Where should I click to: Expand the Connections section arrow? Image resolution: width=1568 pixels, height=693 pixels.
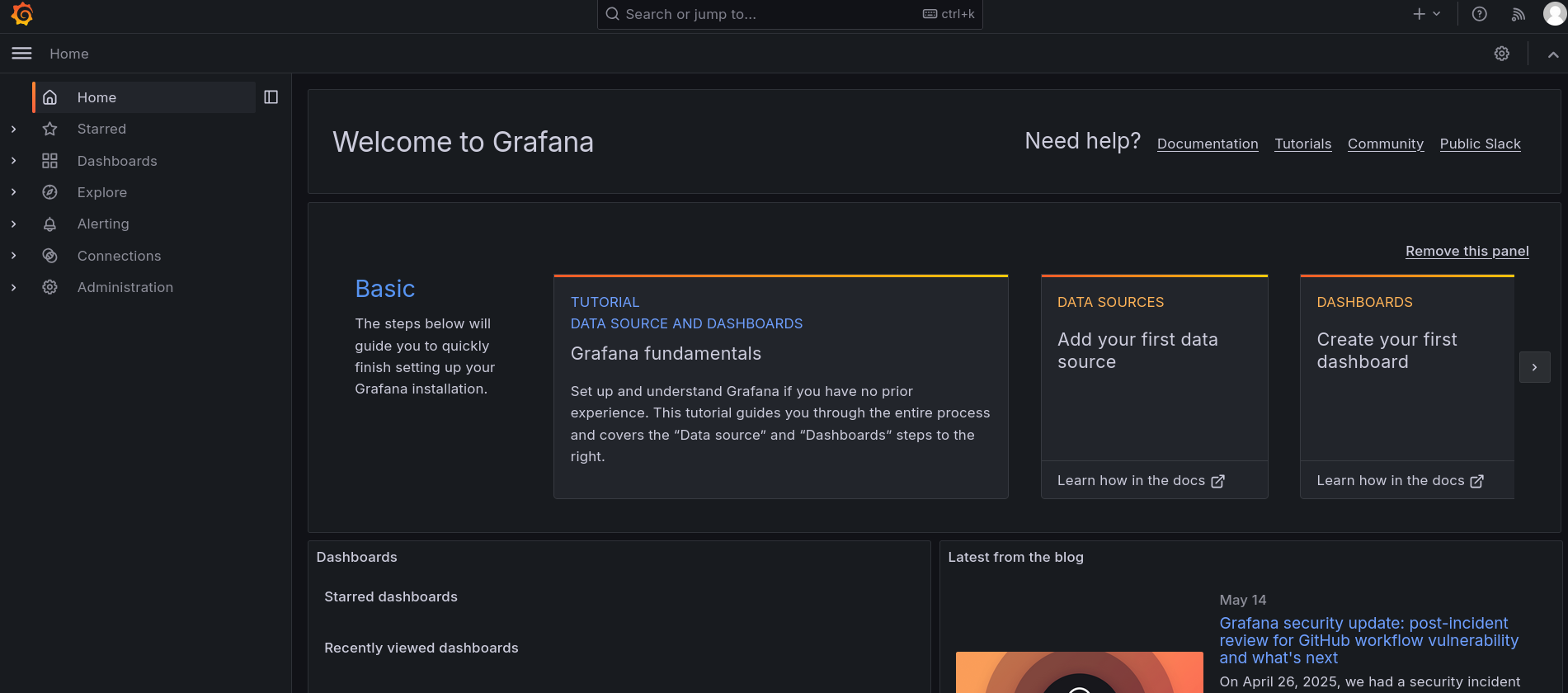click(13, 256)
